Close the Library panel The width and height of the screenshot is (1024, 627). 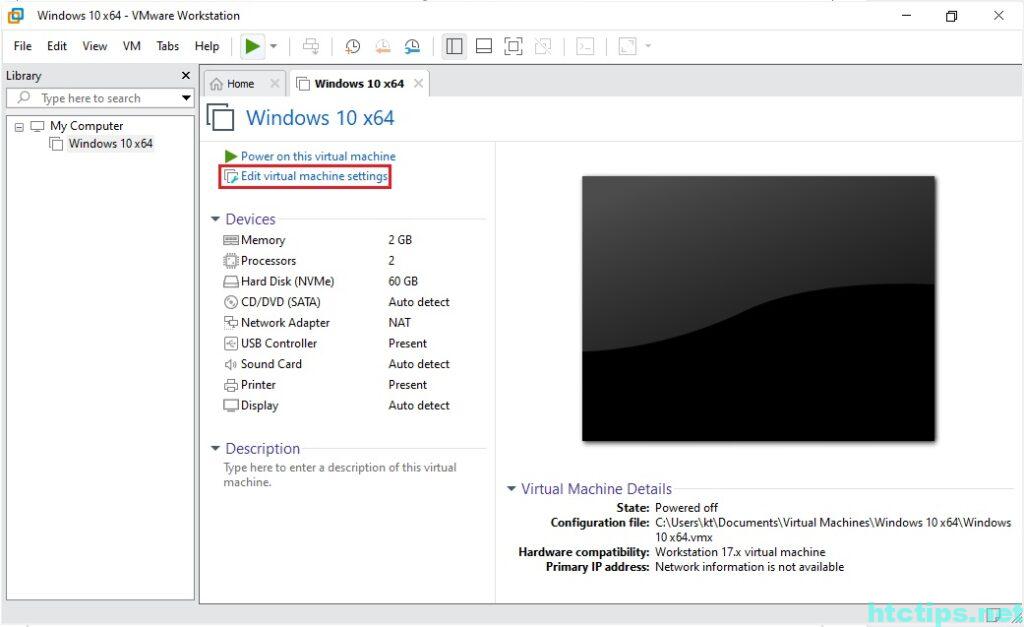pos(185,76)
